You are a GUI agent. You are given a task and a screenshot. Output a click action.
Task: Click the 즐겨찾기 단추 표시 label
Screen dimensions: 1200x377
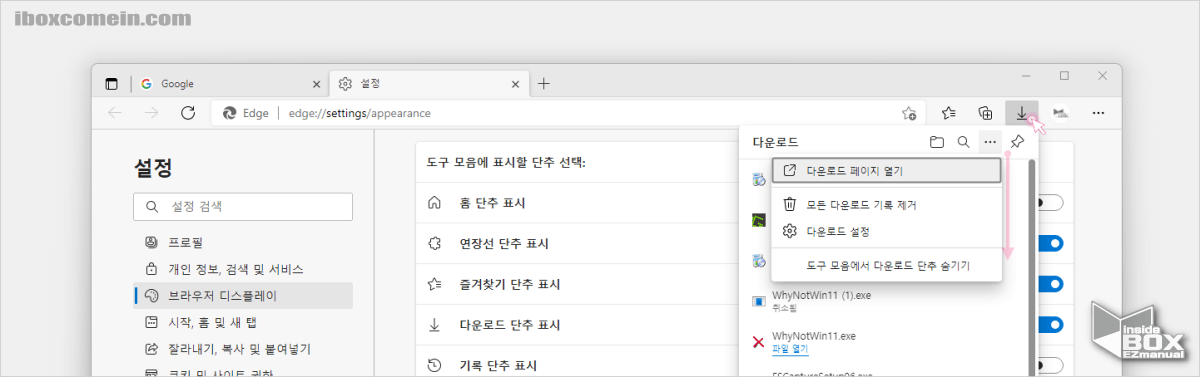[x=511, y=284]
